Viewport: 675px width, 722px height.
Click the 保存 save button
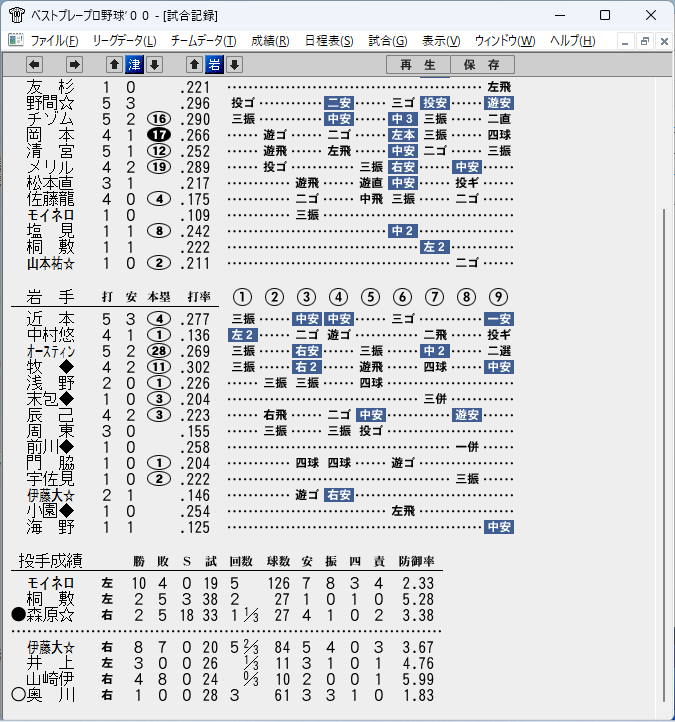click(x=482, y=64)
